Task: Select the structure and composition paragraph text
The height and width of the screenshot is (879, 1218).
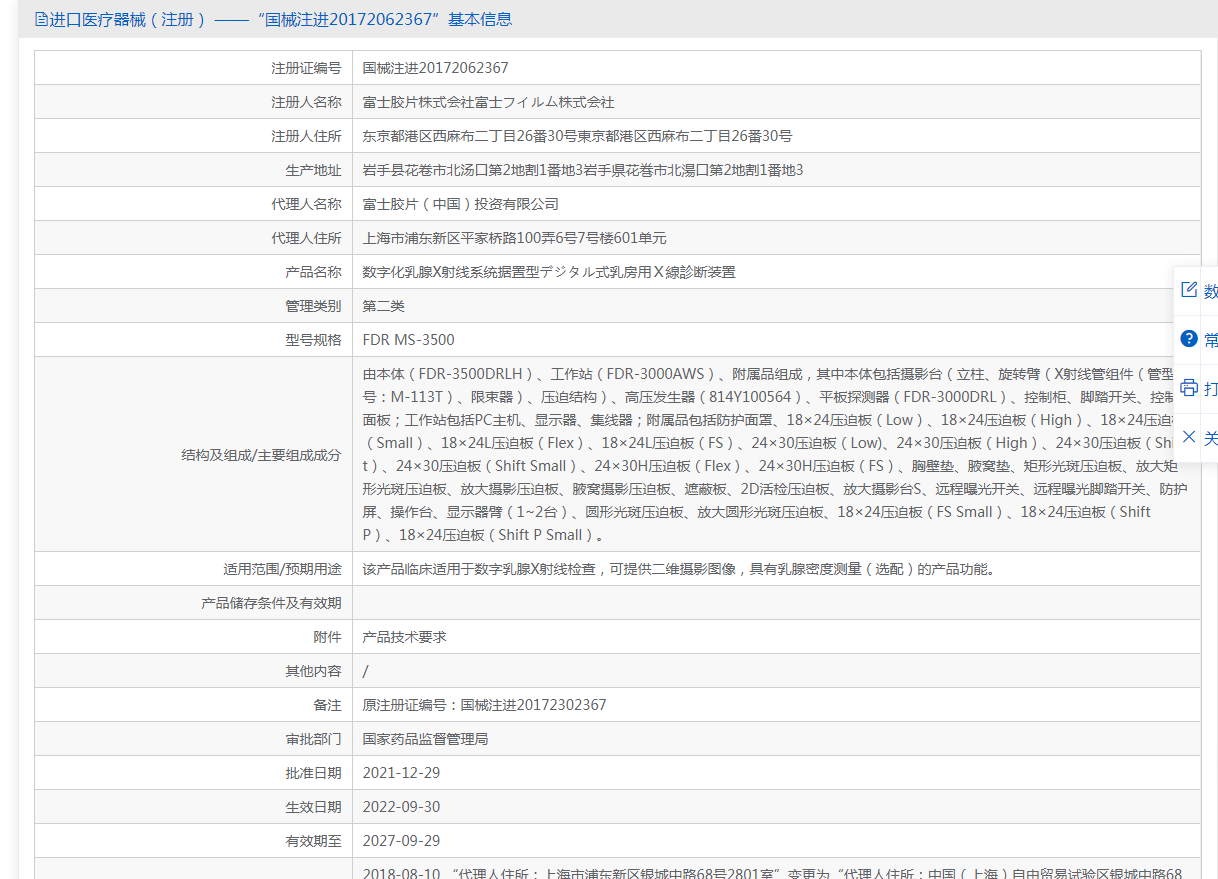Action: coord(776,454)
